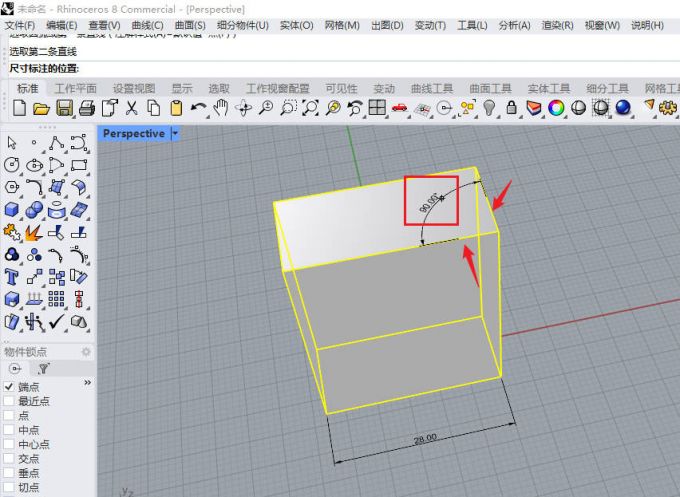The width and height of the screenshot is (680, 497).
Task: Click the Rotate view icon
Action: click(x=243, y=108)
